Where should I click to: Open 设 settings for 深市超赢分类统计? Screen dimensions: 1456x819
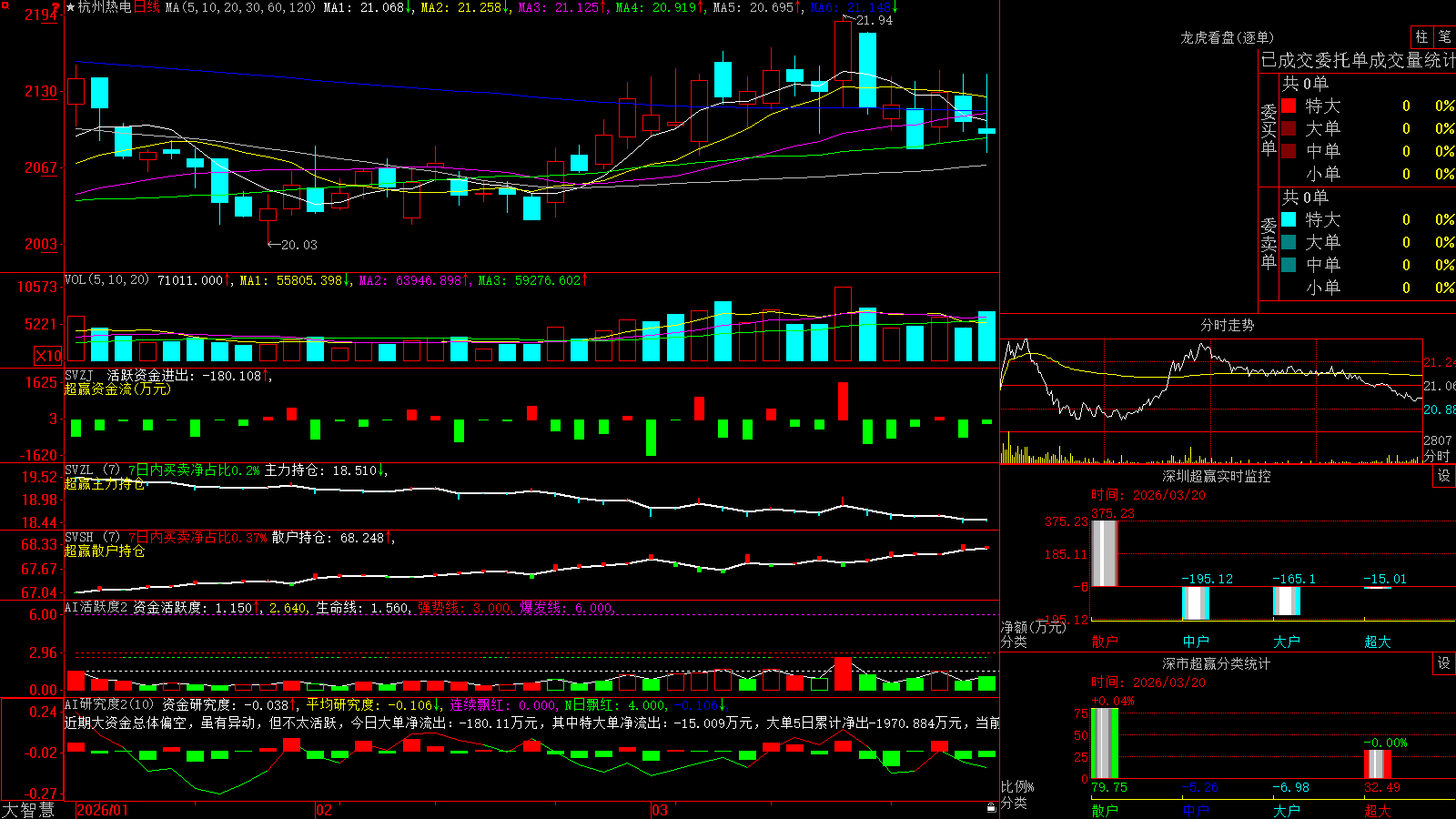(1444, 663)
